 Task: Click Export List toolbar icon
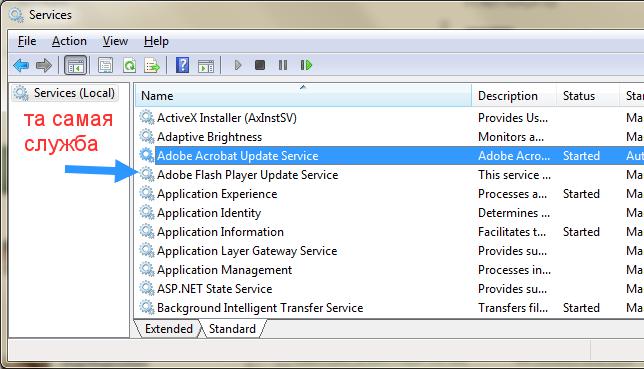(152, 65)
